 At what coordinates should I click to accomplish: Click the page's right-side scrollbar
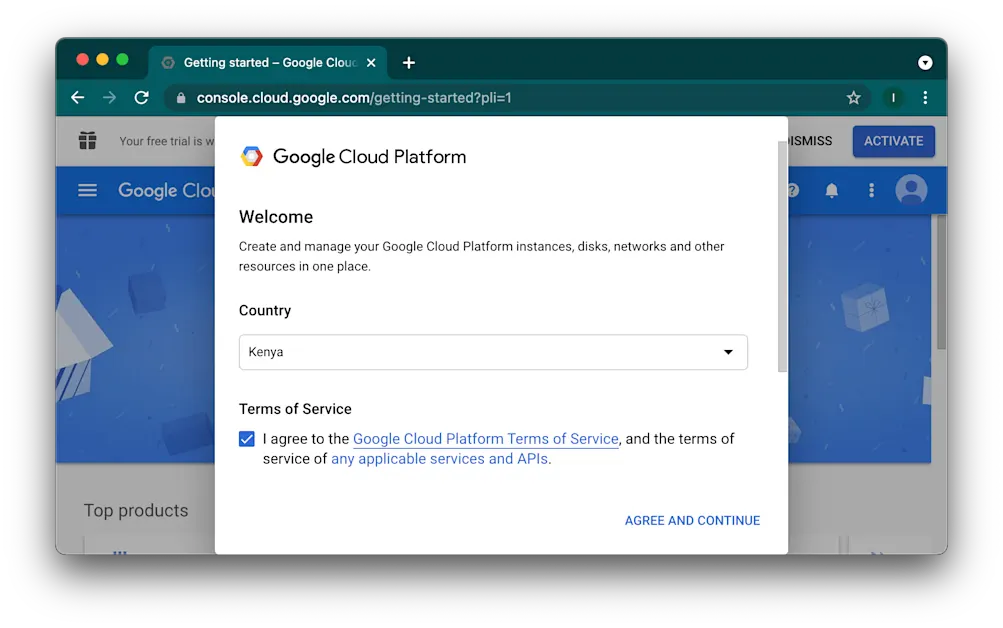click(942, 282)
